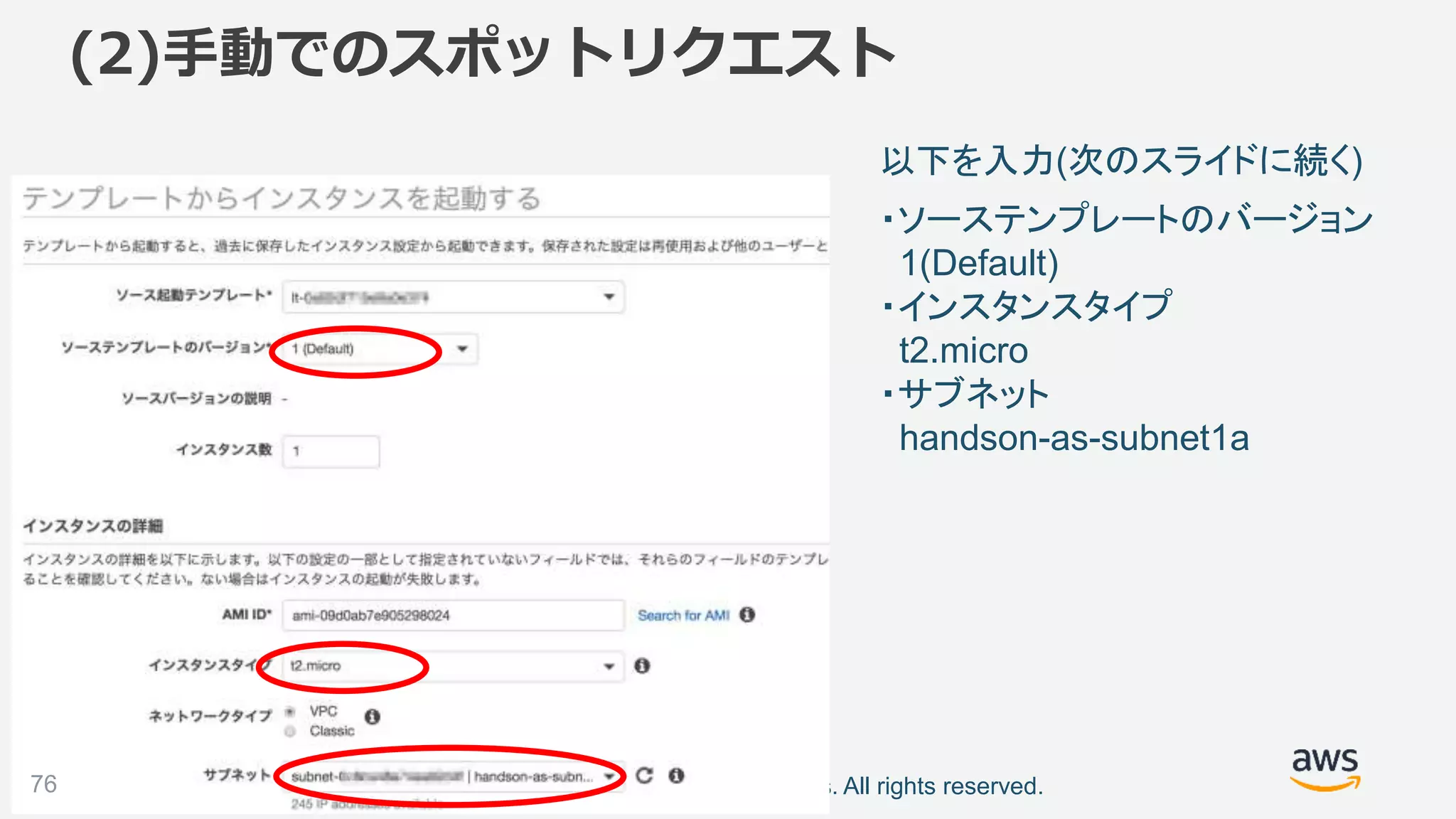Open the インスタンスタイプ dropdown showing t2.micro
1456x819 pixels.
click(453, 666)
